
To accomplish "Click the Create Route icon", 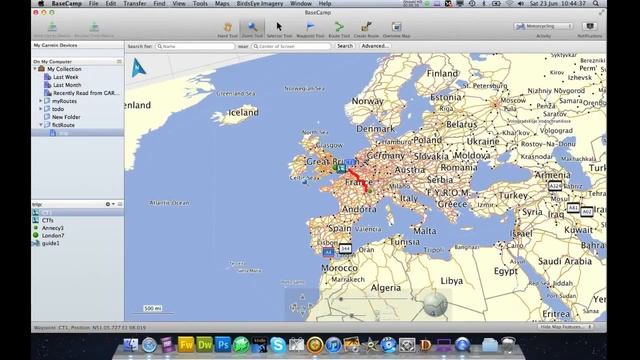I will pos(366,27).
